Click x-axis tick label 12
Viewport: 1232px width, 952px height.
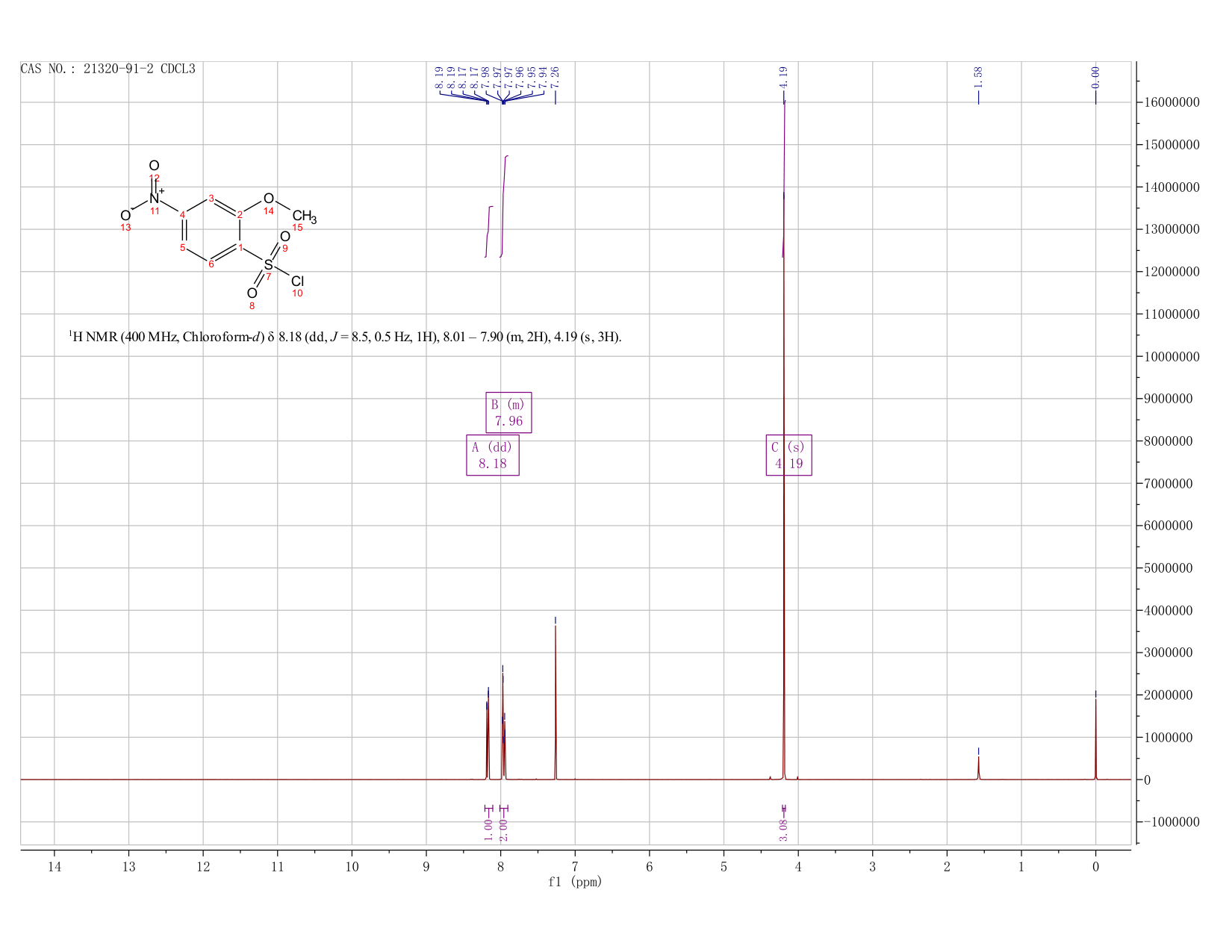tap(203, 866)
